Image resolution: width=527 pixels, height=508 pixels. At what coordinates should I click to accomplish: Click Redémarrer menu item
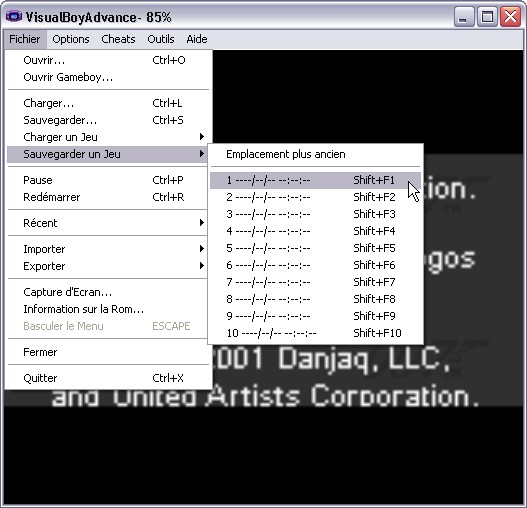108,197
